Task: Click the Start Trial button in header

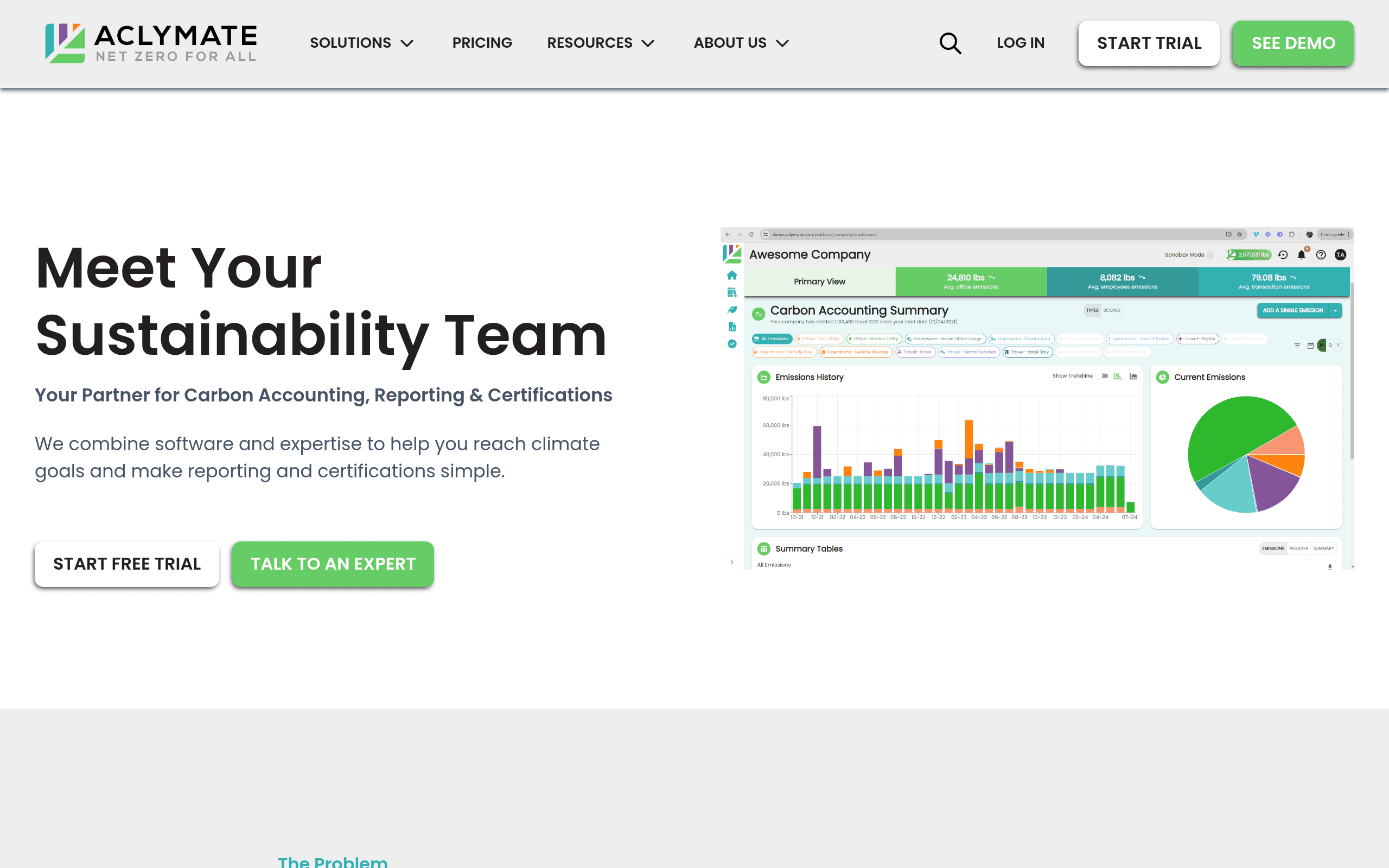Action: 1149,43
